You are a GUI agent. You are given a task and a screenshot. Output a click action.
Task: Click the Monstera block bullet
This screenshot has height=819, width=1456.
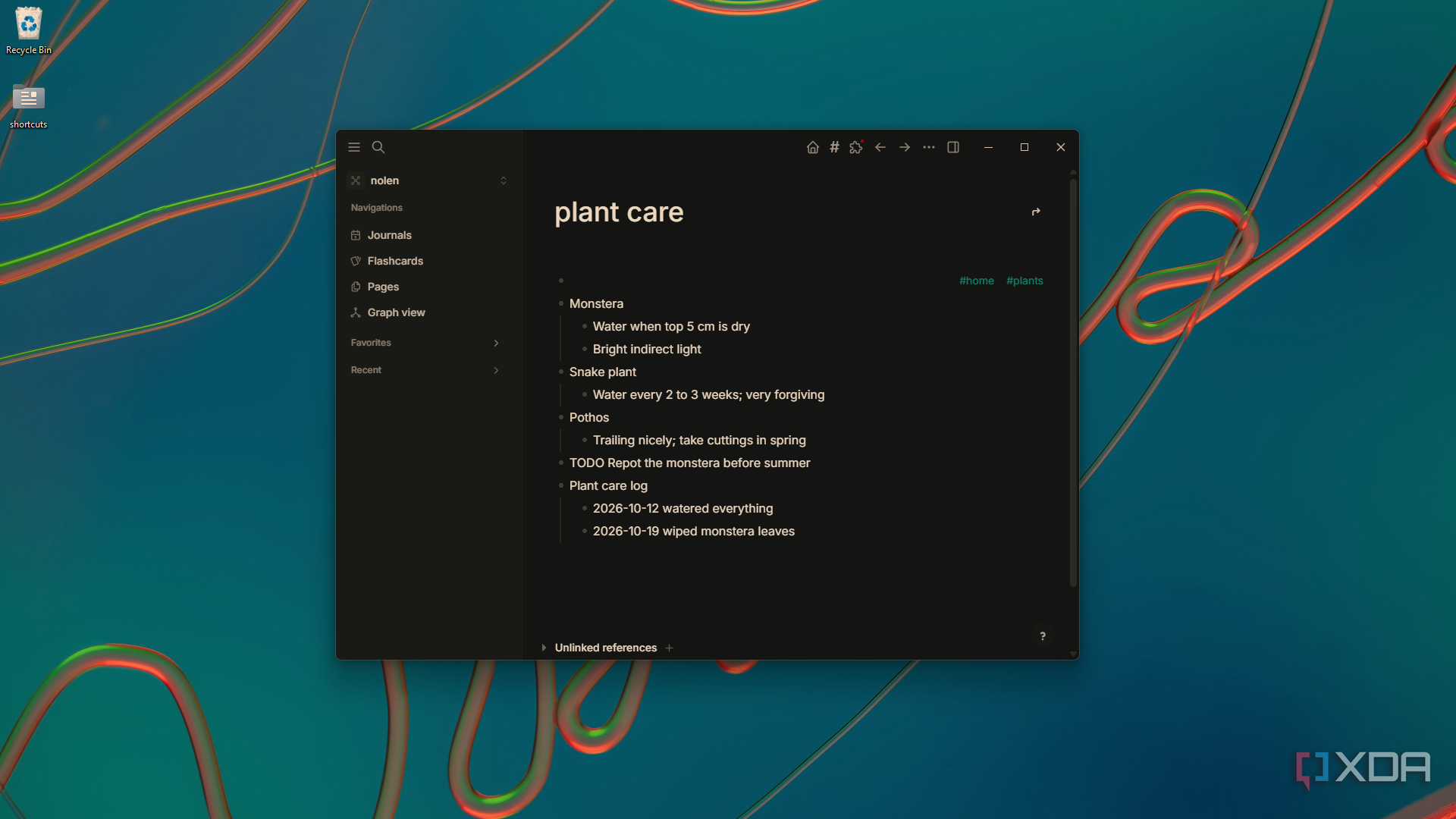click(x=561, y=303)
